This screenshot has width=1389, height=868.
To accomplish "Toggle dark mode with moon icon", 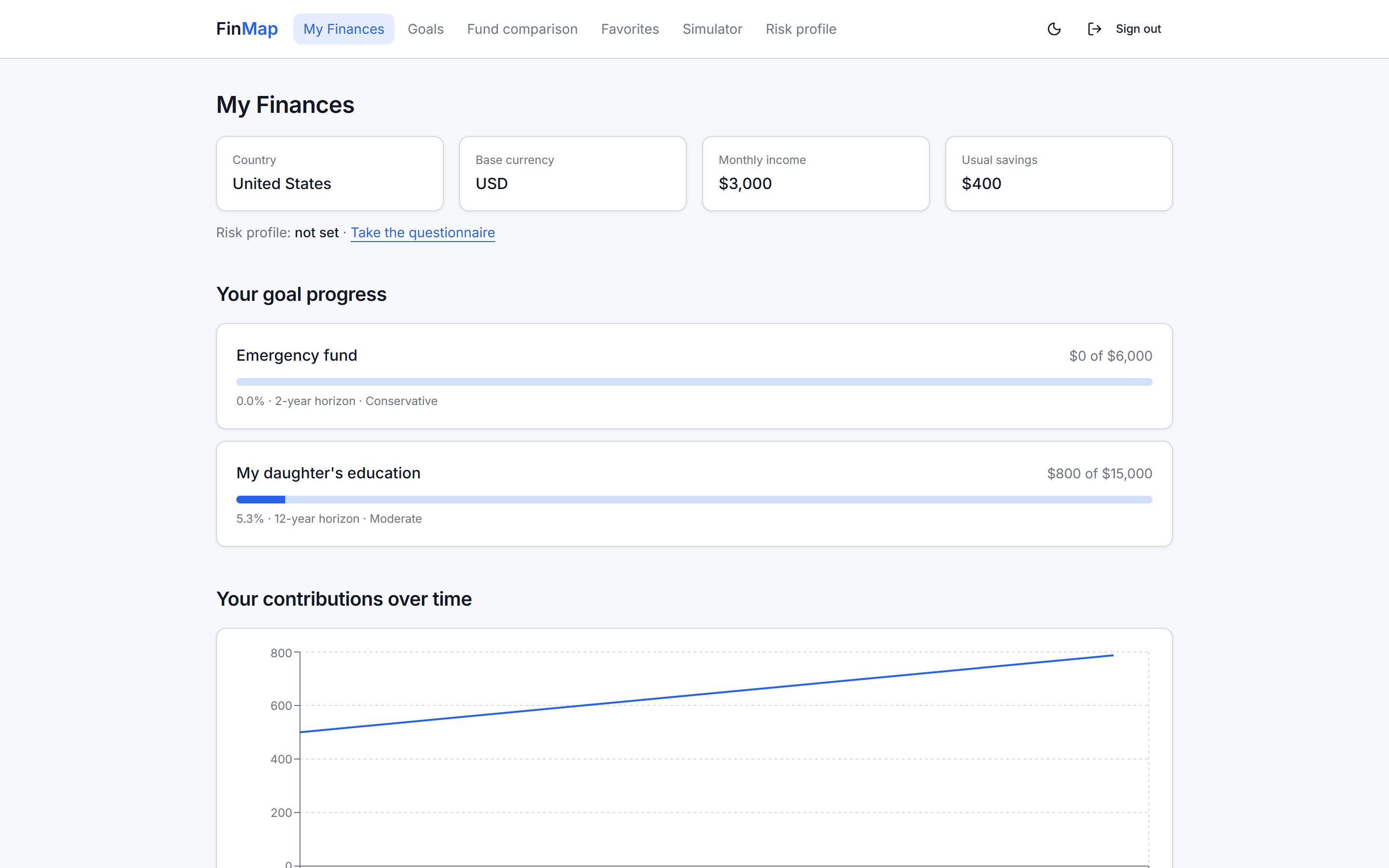I will (1054, 29).
